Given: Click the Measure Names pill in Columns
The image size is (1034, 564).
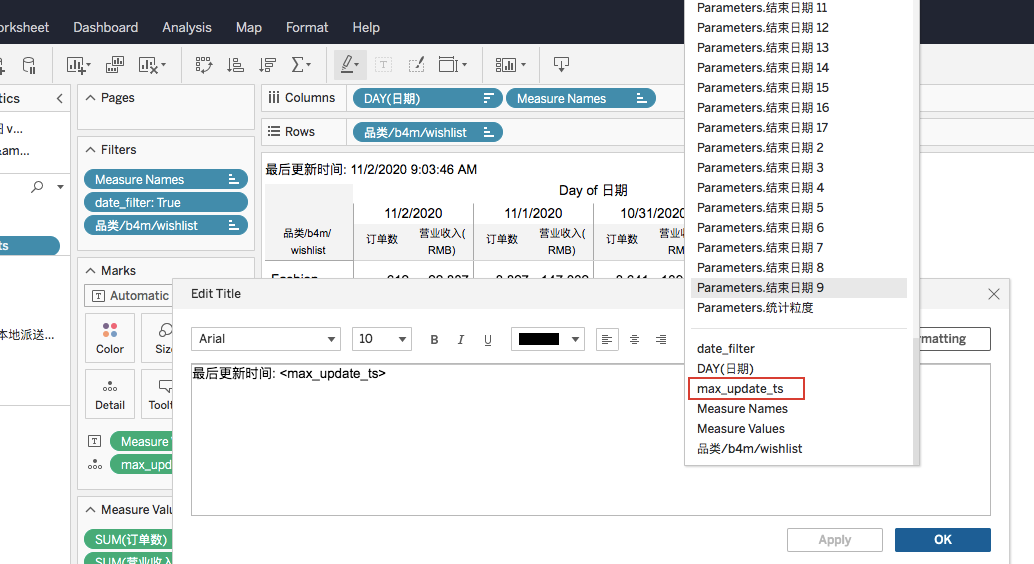Looking at the screenshot, I should [x=580, y=98].
